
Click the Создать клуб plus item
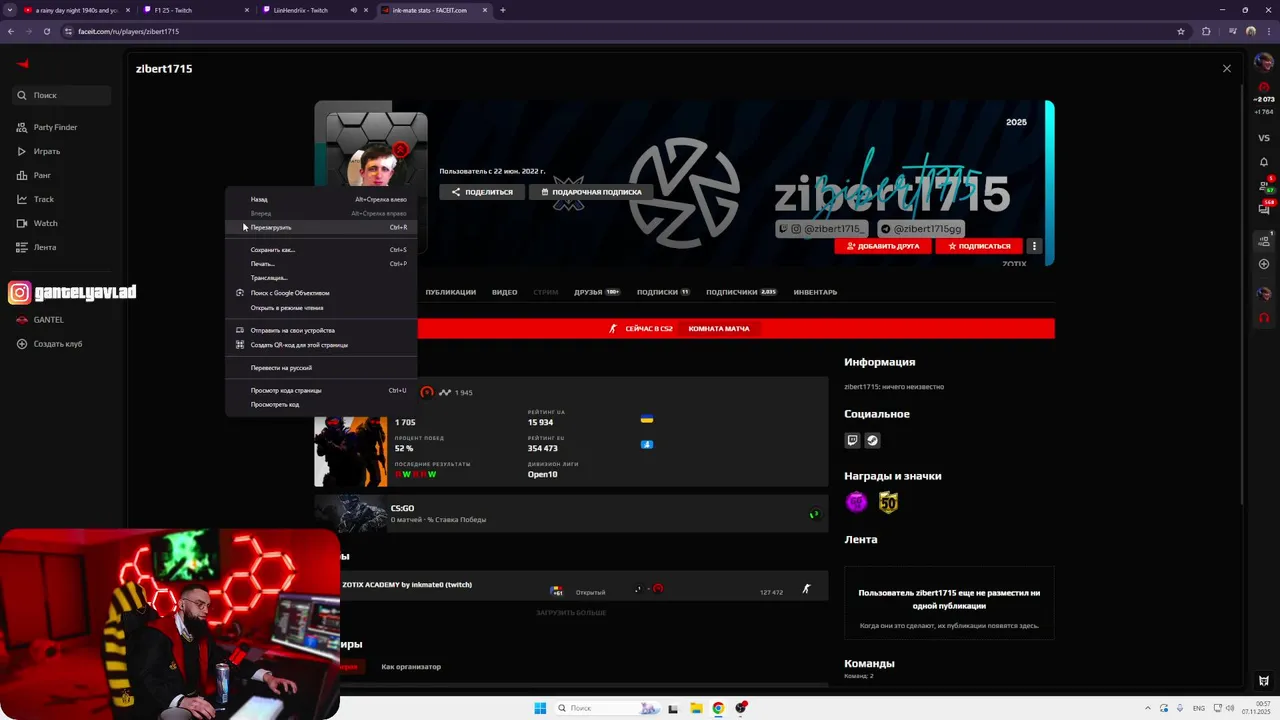click(x=49, y=344)
